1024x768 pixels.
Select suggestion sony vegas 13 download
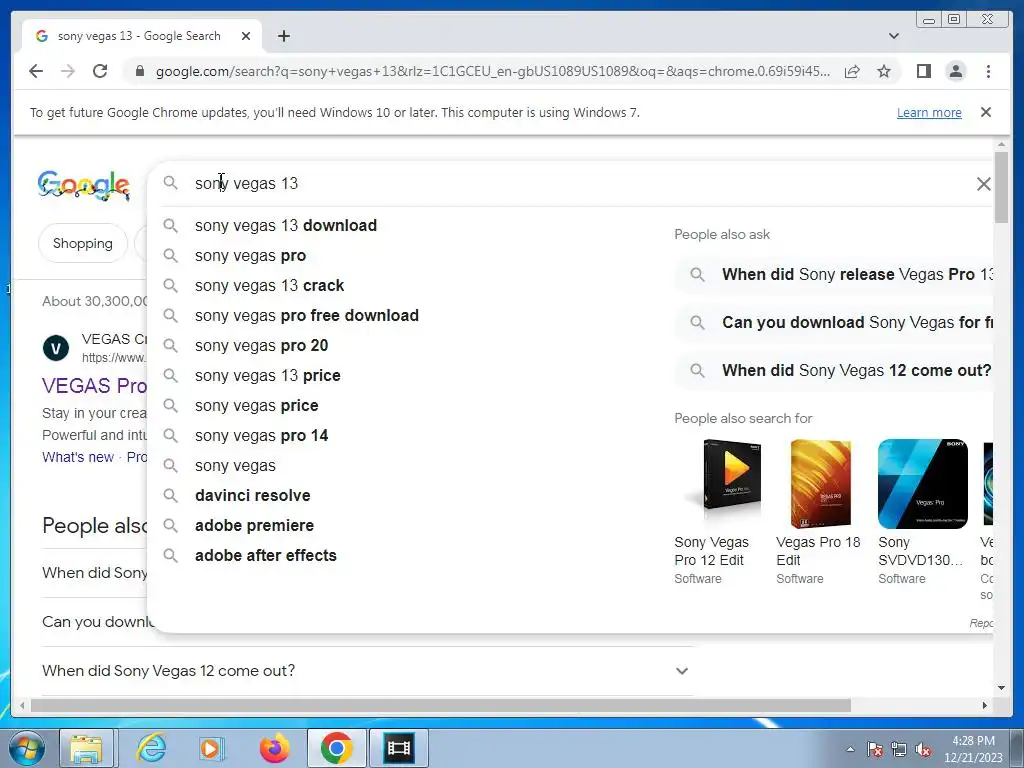(286, 225)
